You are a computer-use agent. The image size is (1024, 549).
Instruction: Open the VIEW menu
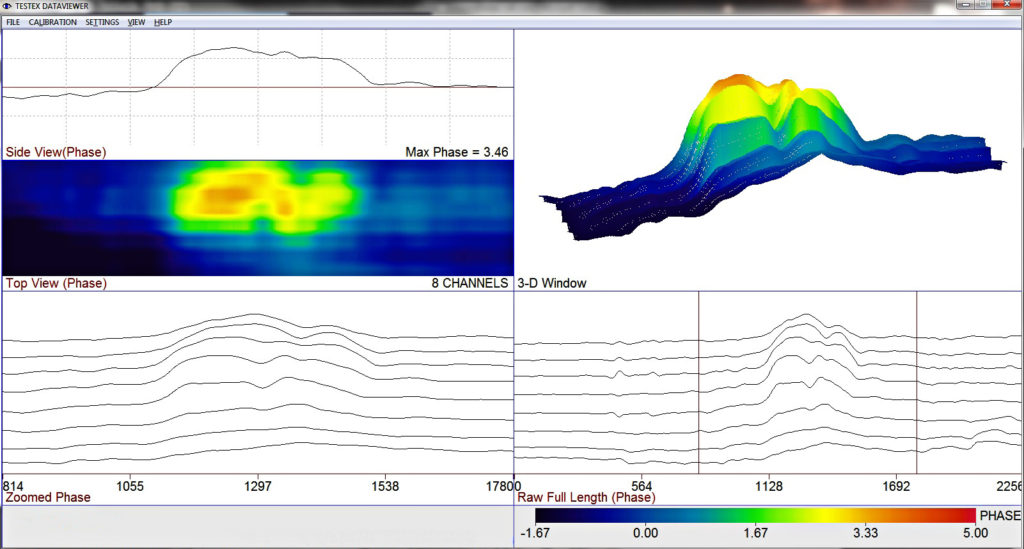(x=136, y=22)
